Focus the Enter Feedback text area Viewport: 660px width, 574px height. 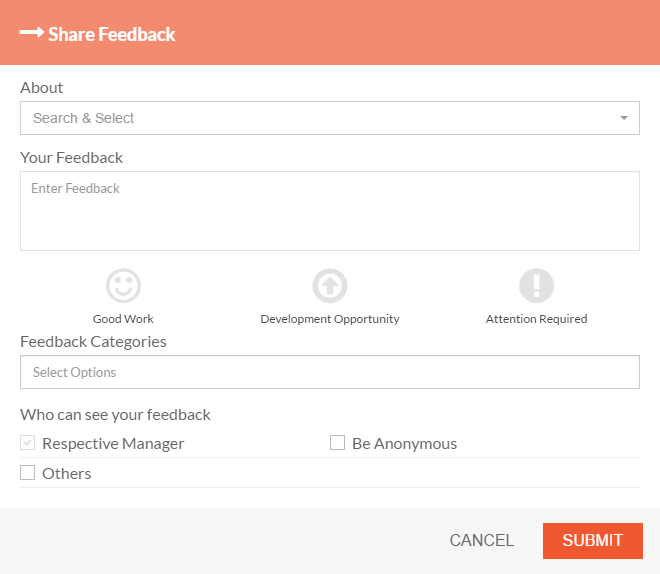330,211
